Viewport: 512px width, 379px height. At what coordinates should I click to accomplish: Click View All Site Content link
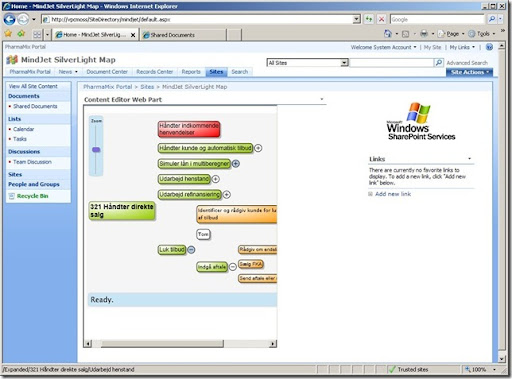(33, 86)
